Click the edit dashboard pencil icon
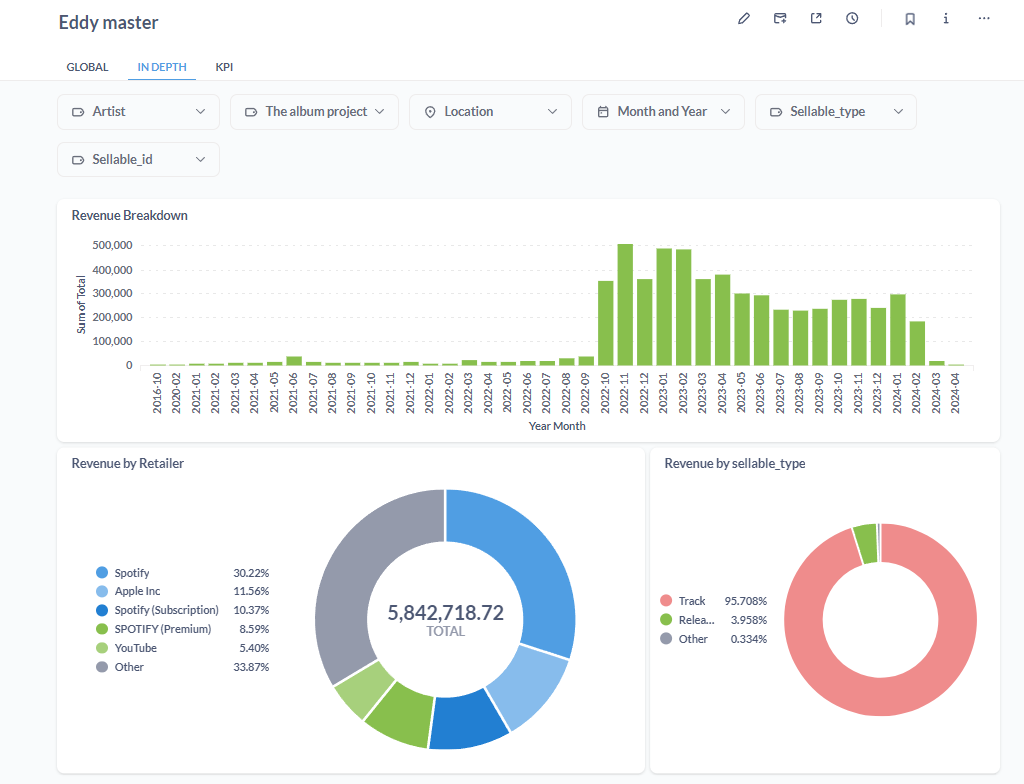 [743, 18]
